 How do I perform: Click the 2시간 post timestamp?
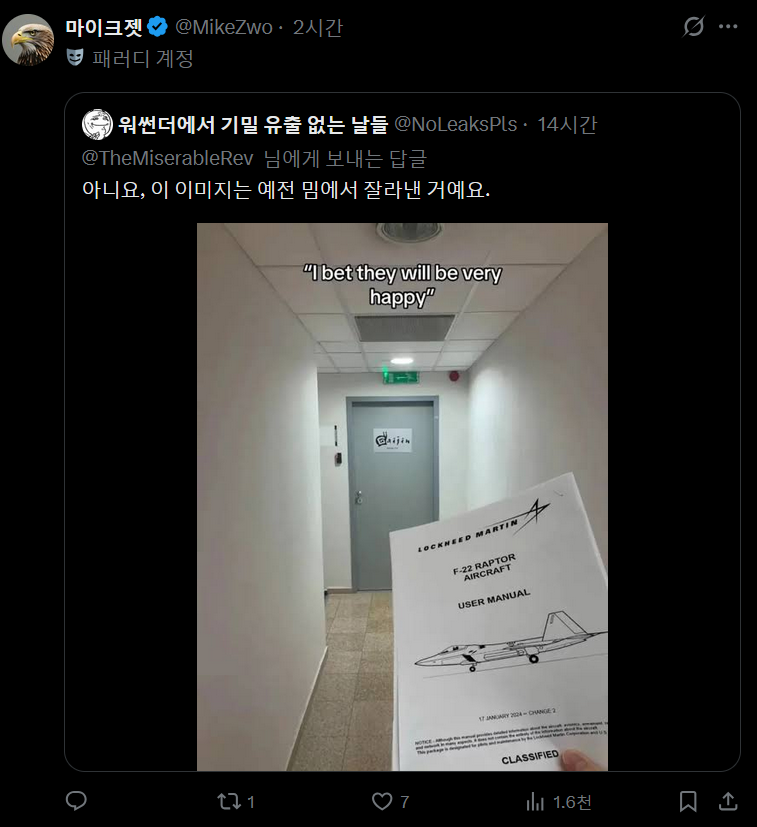coord(318,27)
